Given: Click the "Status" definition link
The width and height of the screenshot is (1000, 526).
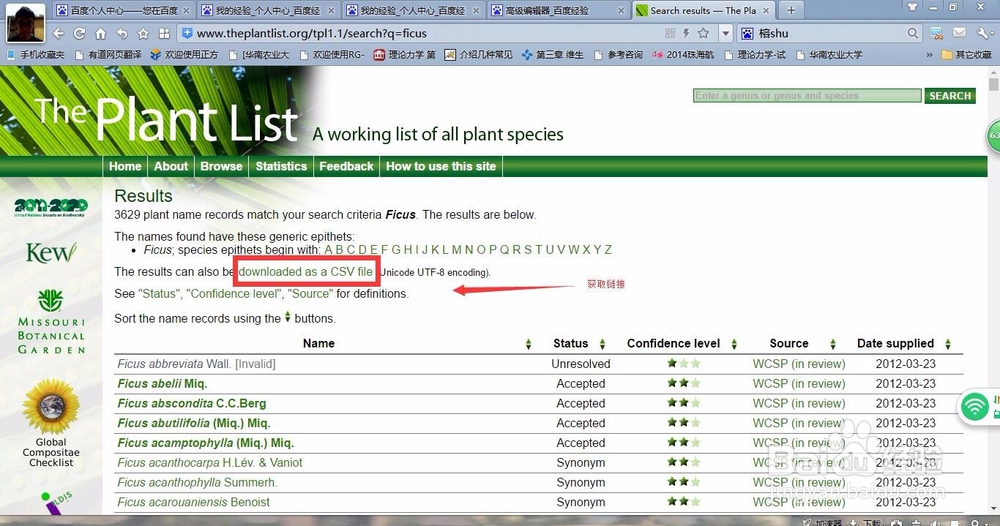Looking at the screenshot, I should tap(159, 294).
